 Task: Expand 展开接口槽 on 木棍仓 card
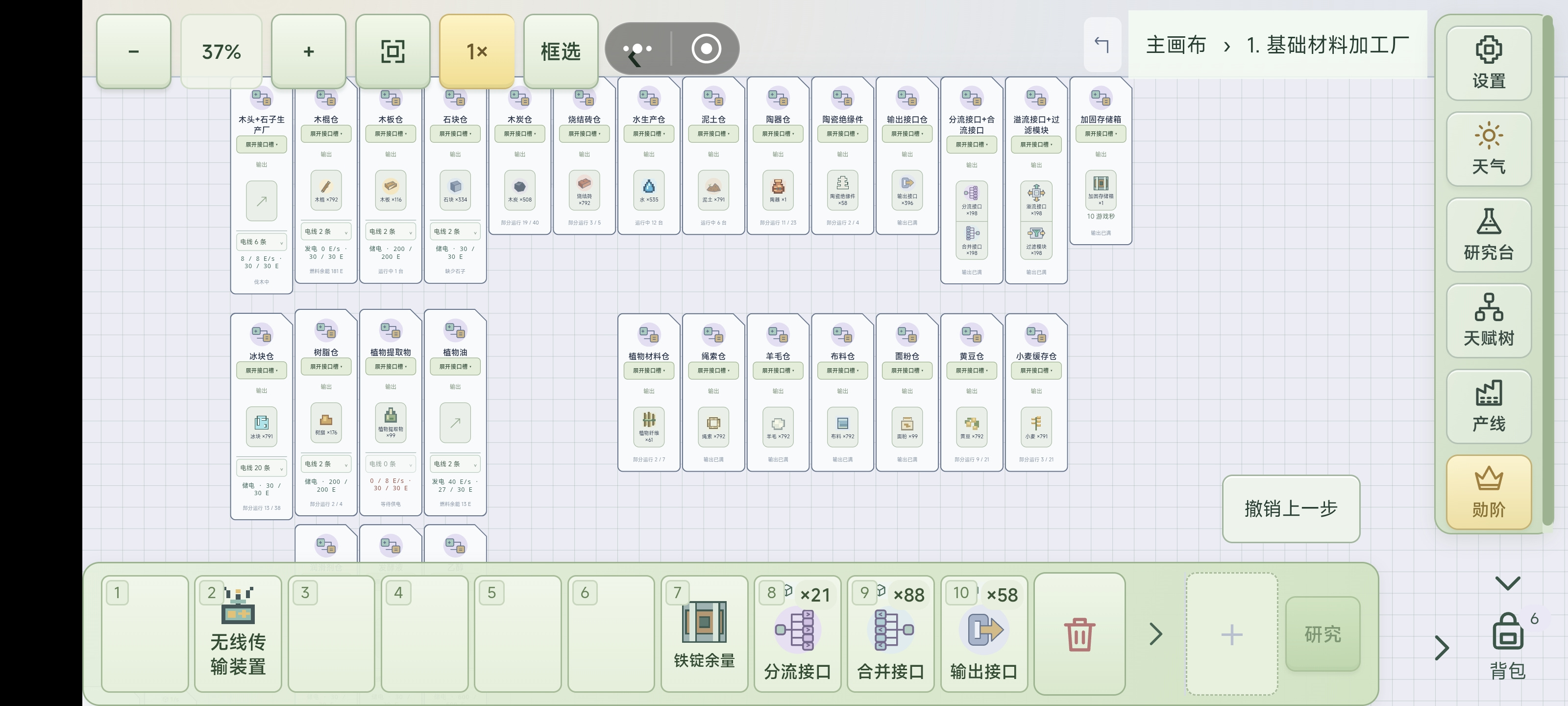point(326,134)
